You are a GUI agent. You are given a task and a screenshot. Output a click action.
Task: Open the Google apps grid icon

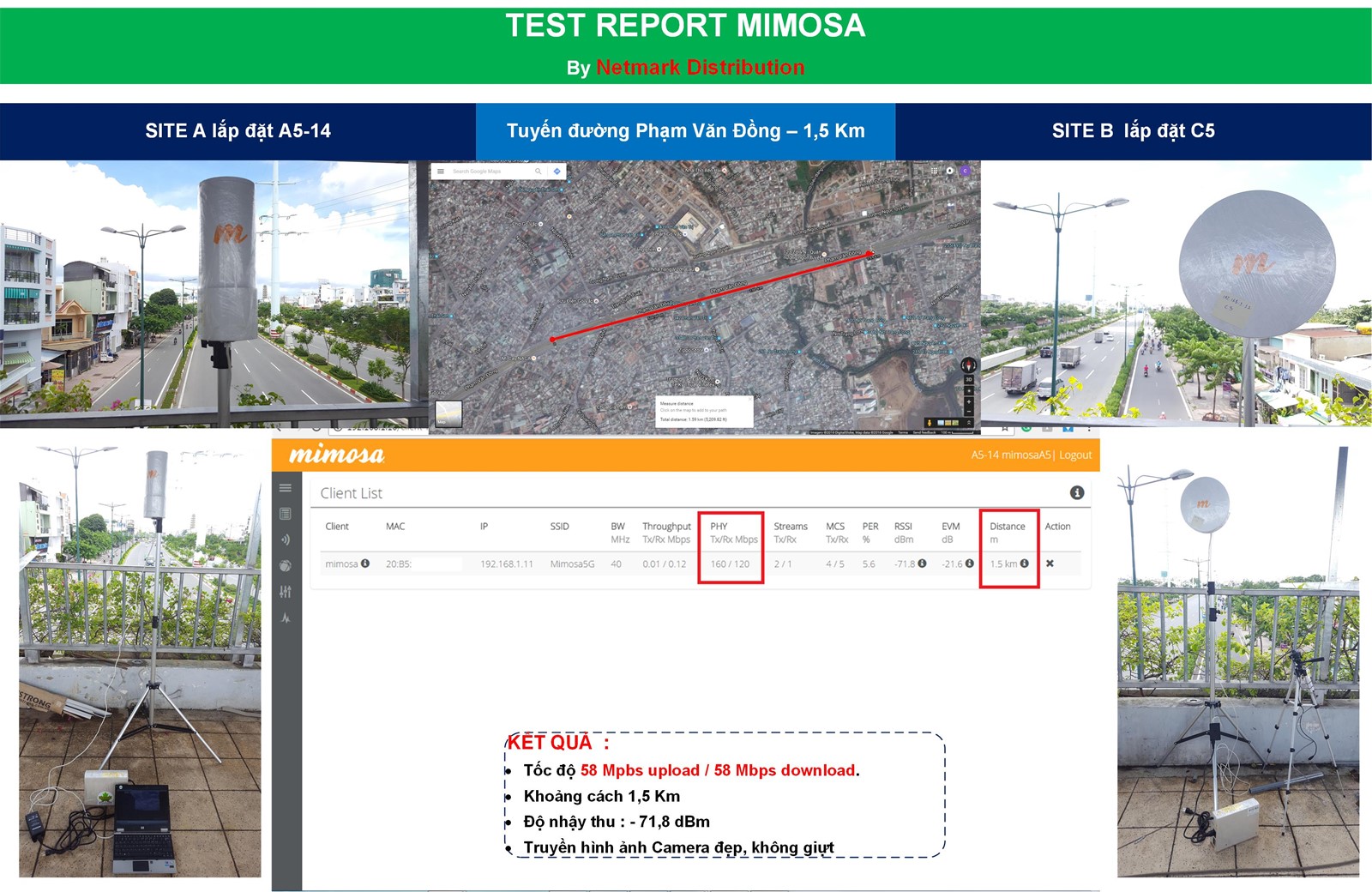[934, 171]
